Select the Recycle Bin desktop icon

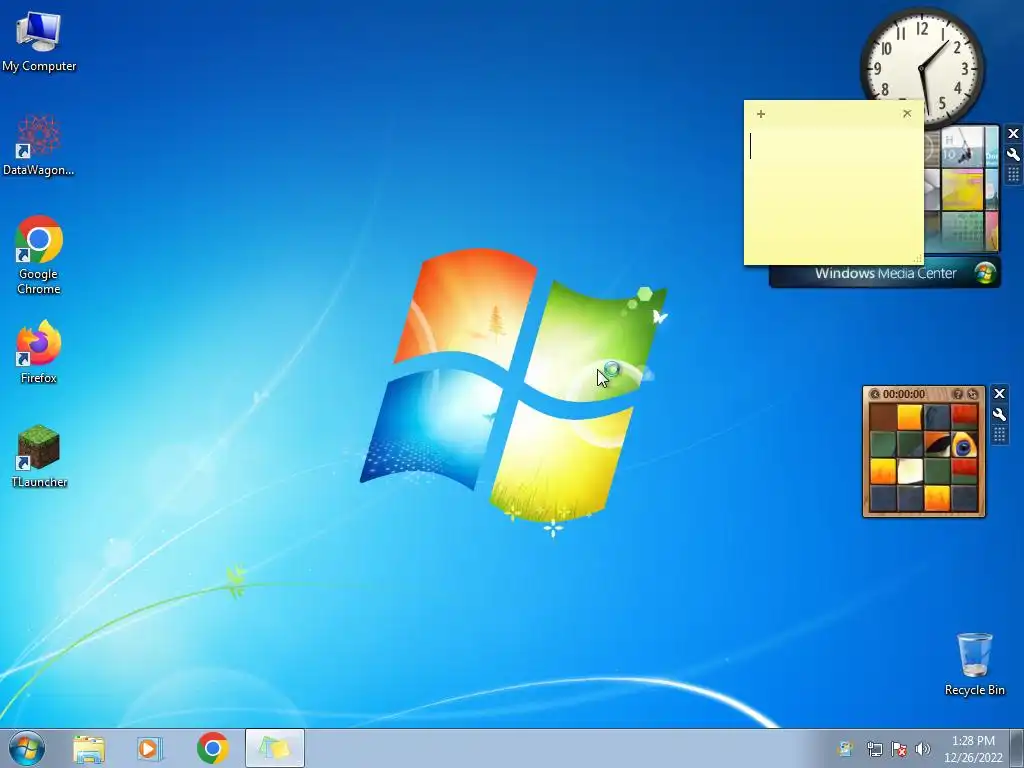[974, 664]
